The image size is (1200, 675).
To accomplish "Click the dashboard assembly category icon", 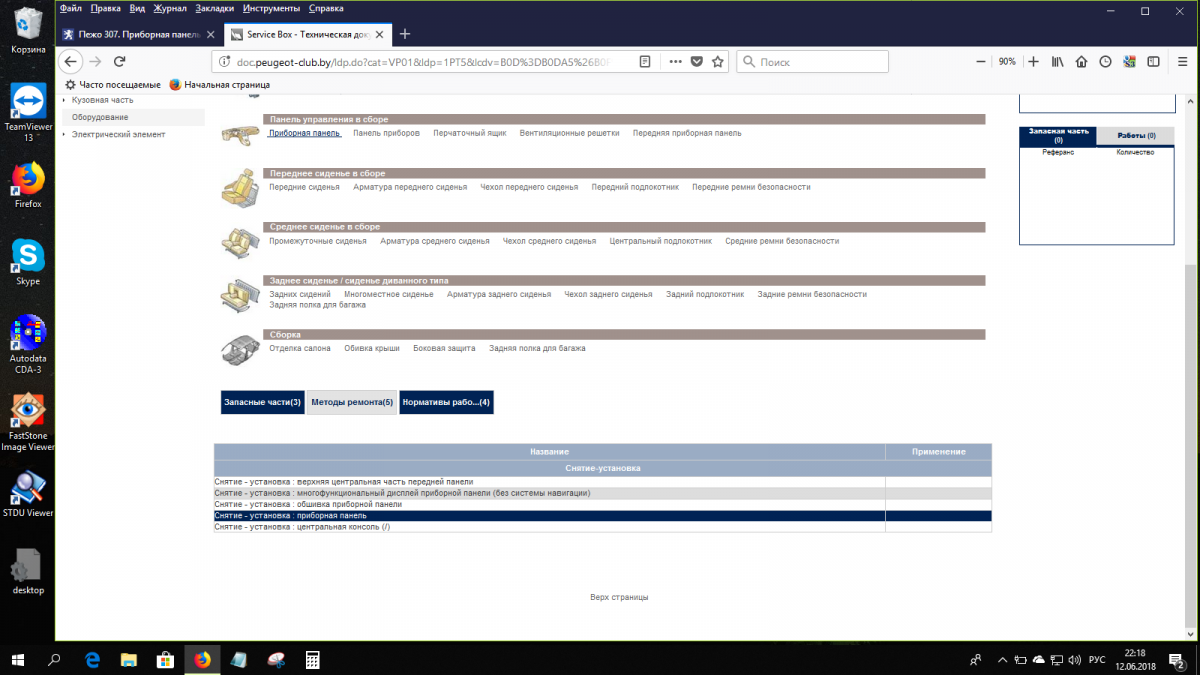I will [x=239, y=134].
